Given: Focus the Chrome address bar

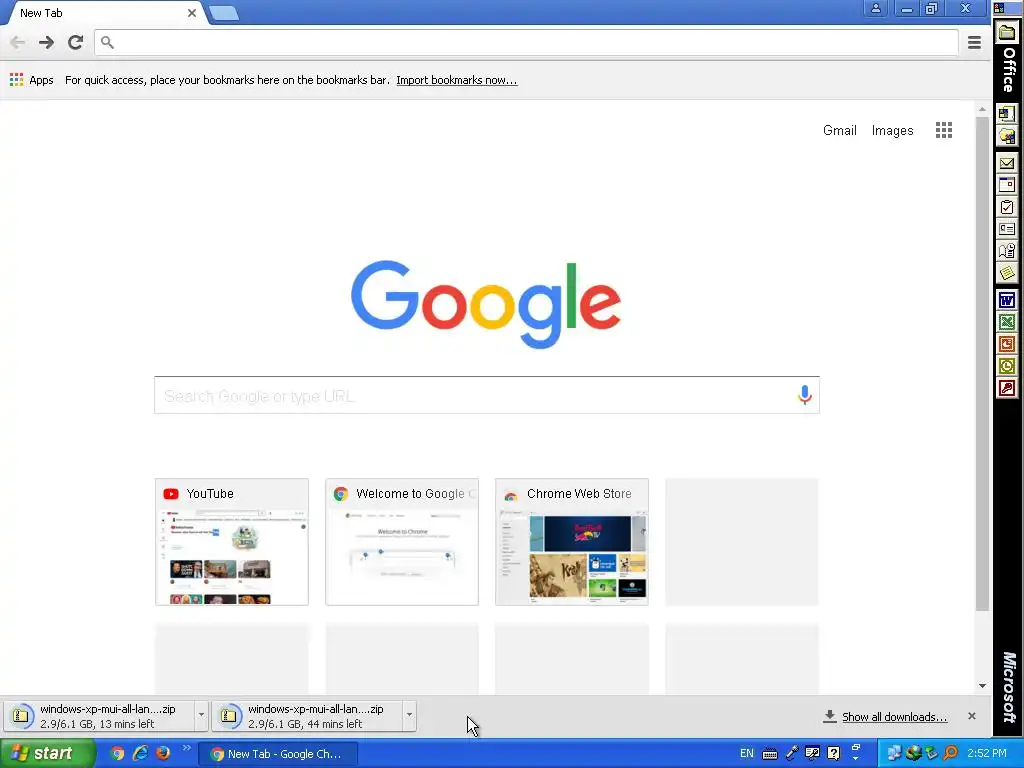Looking at the screenshot, I should pos(526,42).
